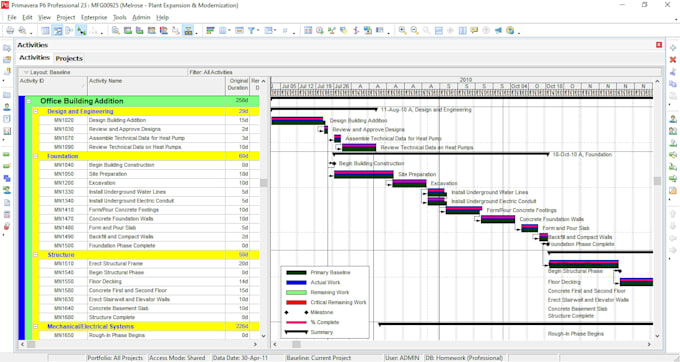680x362 pixels.
Task: Open the View menu
Action: 44,17
